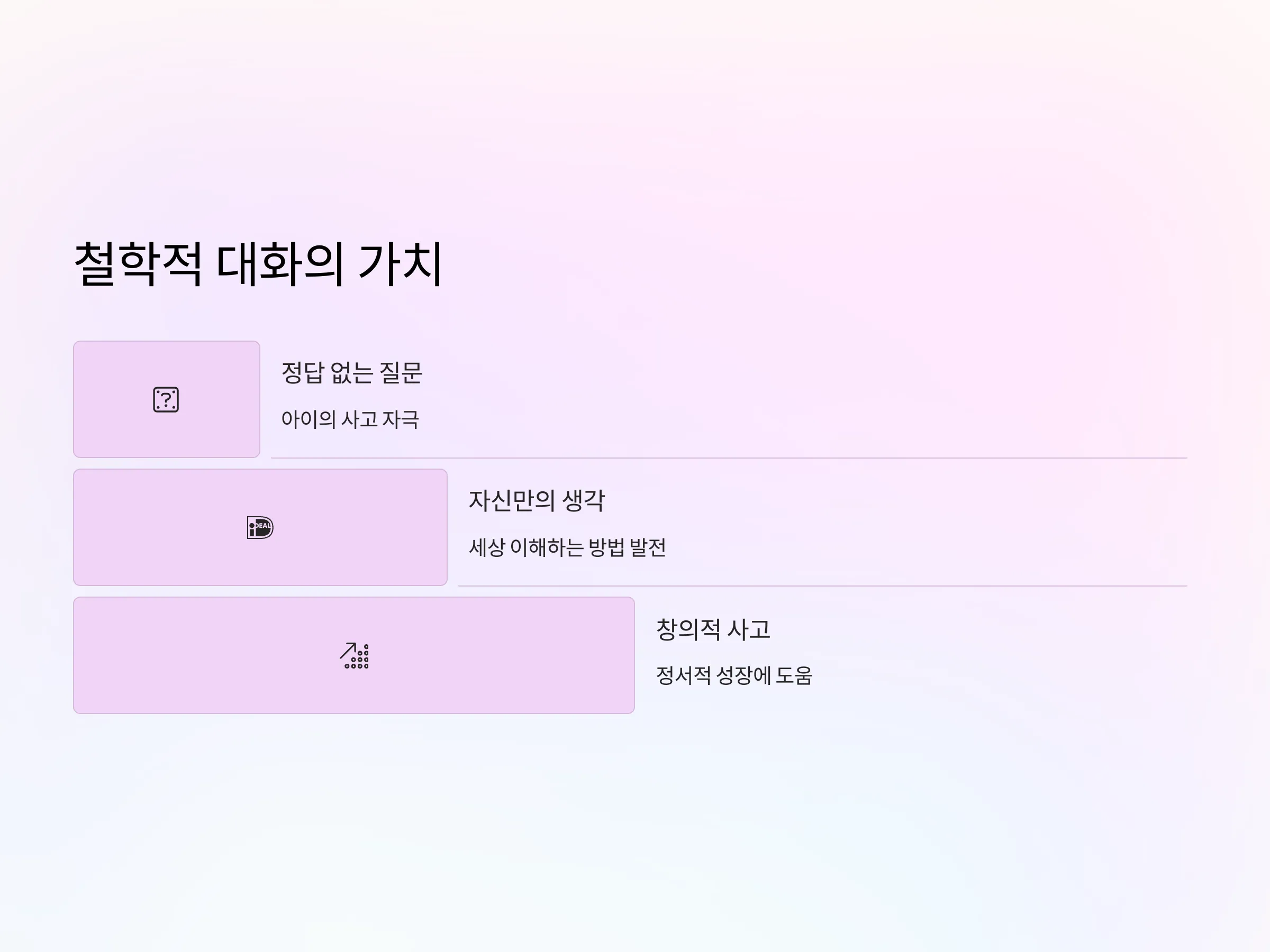Click the arrow with dots growth icon
The image size is (1270, 952).
[x=354, y=655]
